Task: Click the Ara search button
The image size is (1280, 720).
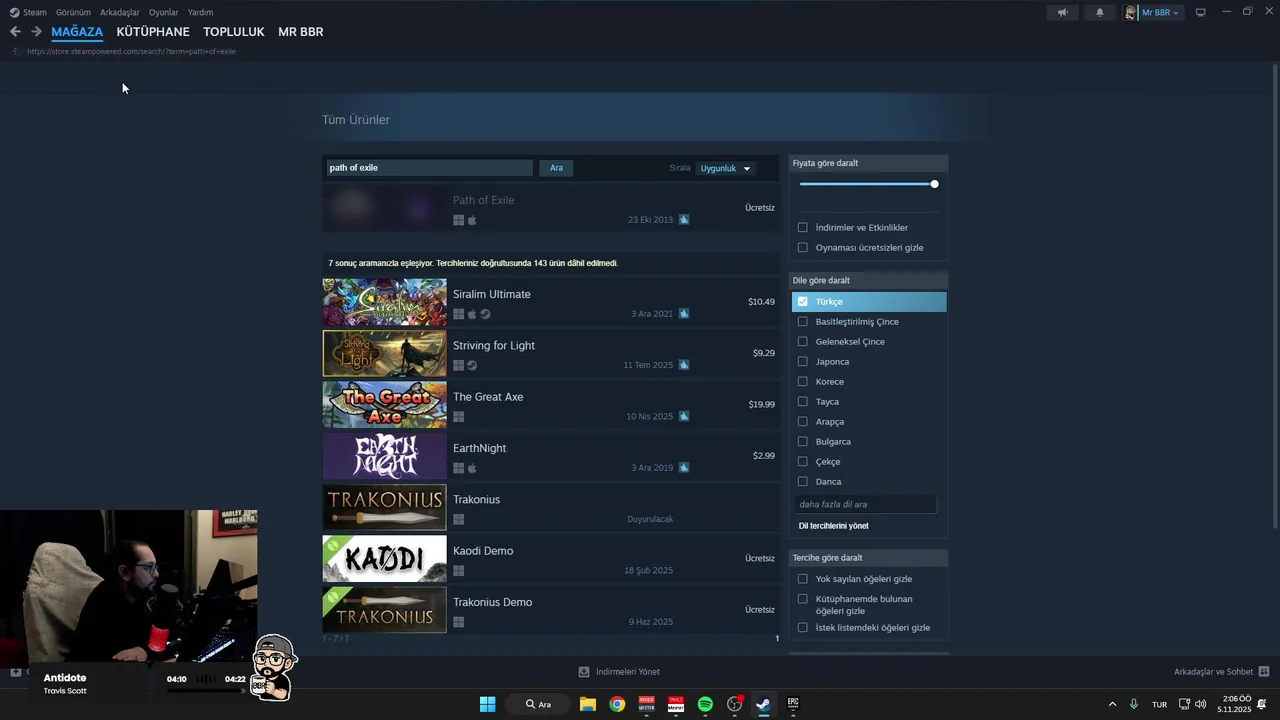Action: 556,168
